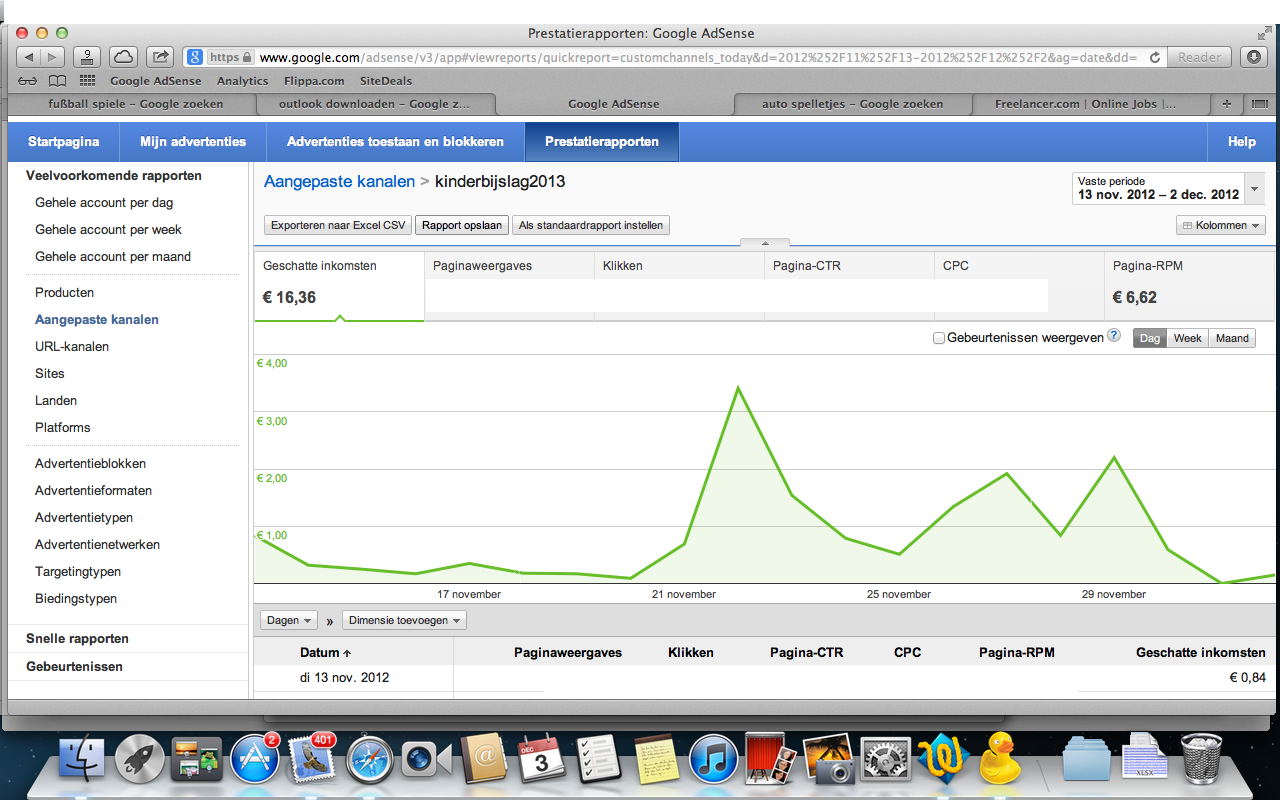Screen dimensions: 1280x800
Task: Open App Store with badge 2
Action: (x=255, y=761)
